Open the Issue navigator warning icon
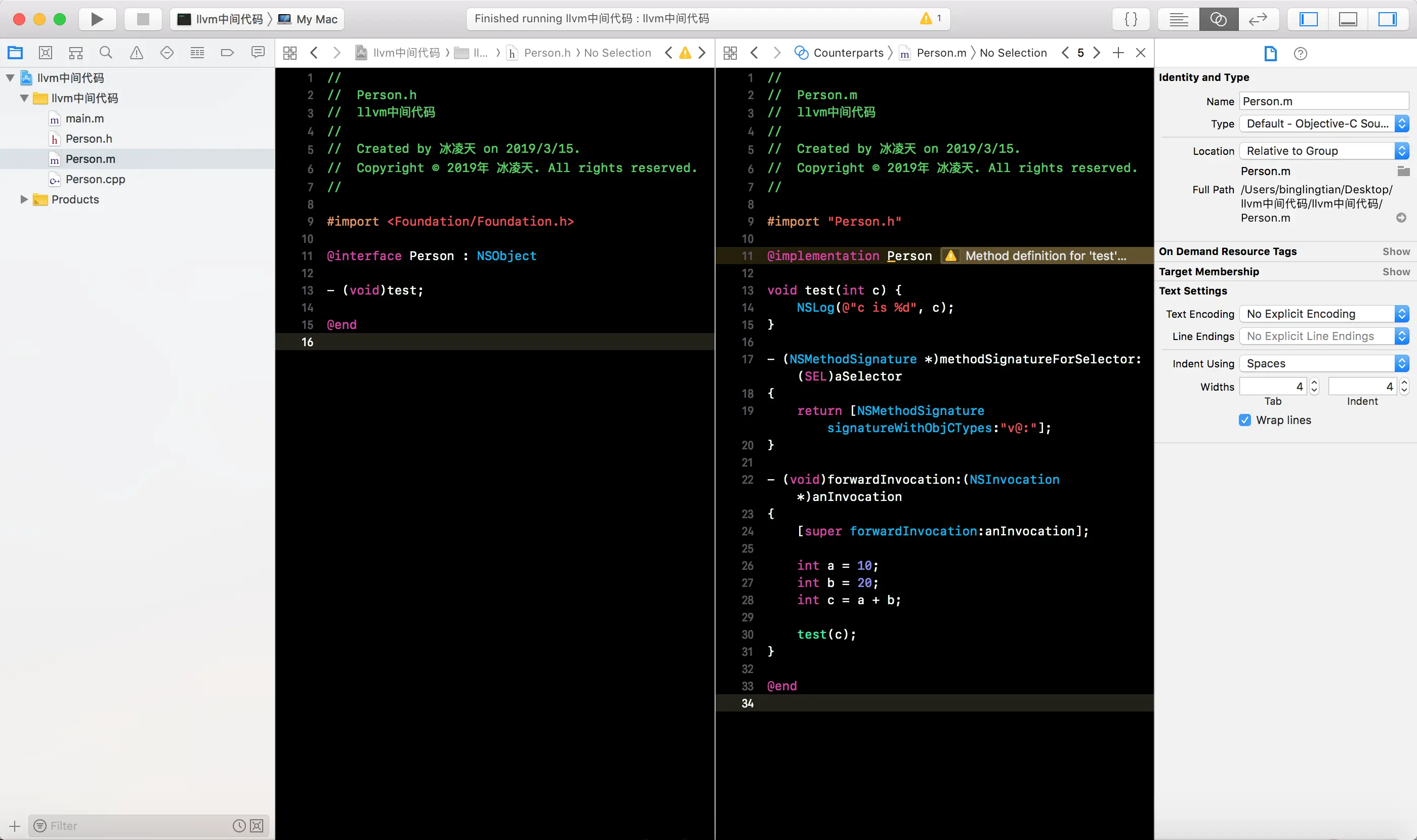1417x840 pixels. [x=137, y=53]
